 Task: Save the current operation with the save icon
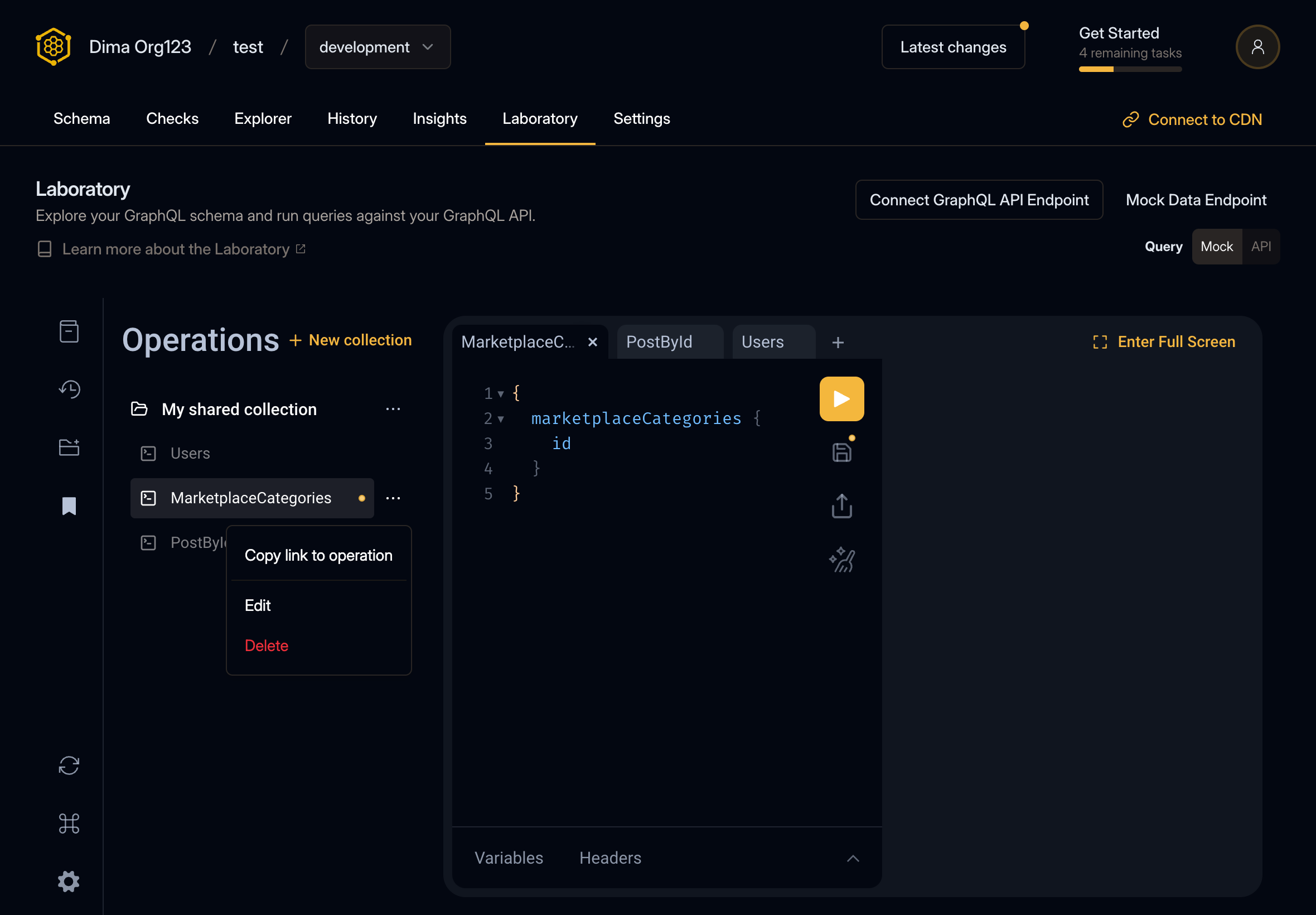(x=840, y=451)
